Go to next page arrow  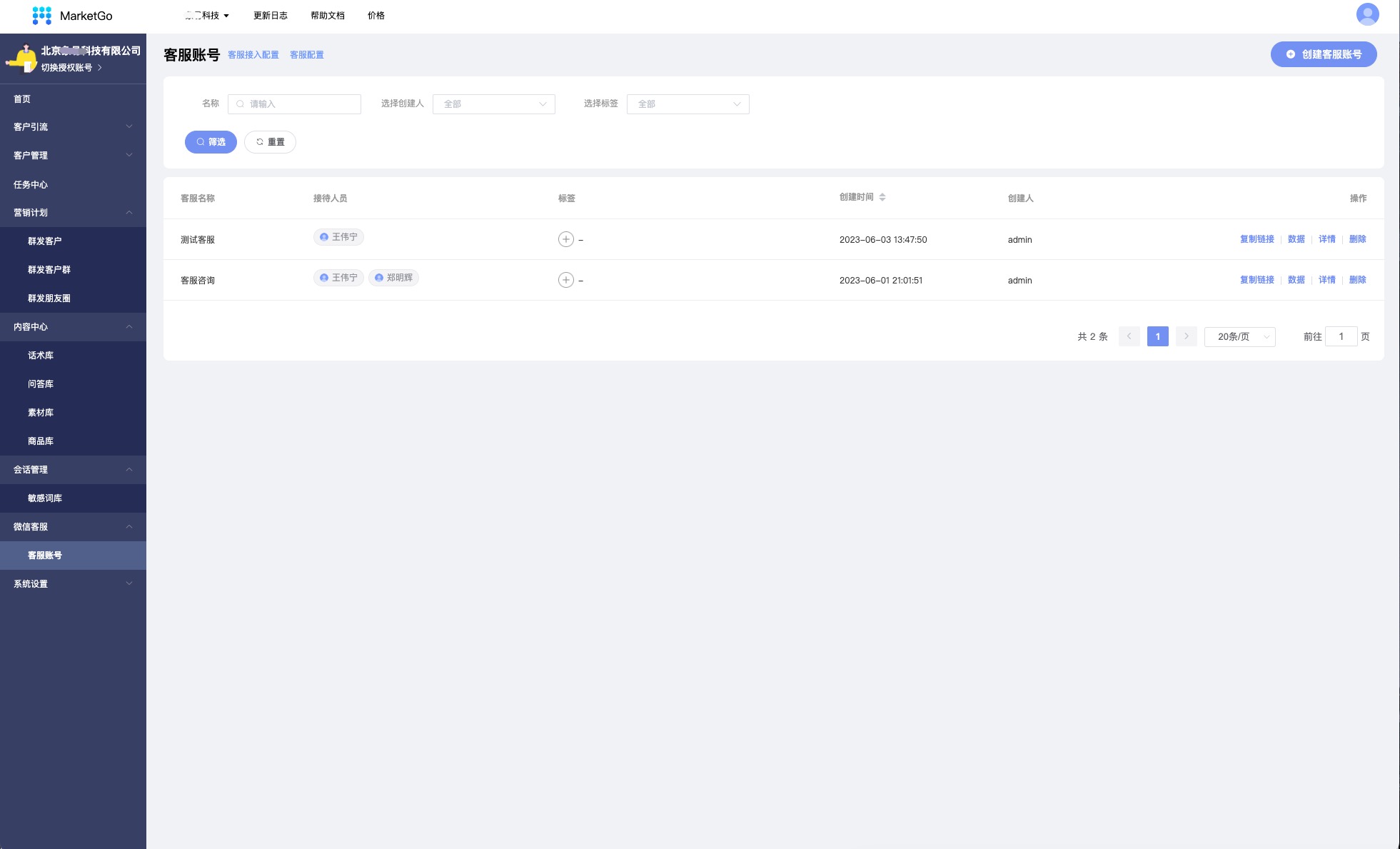pos(1186,336)
